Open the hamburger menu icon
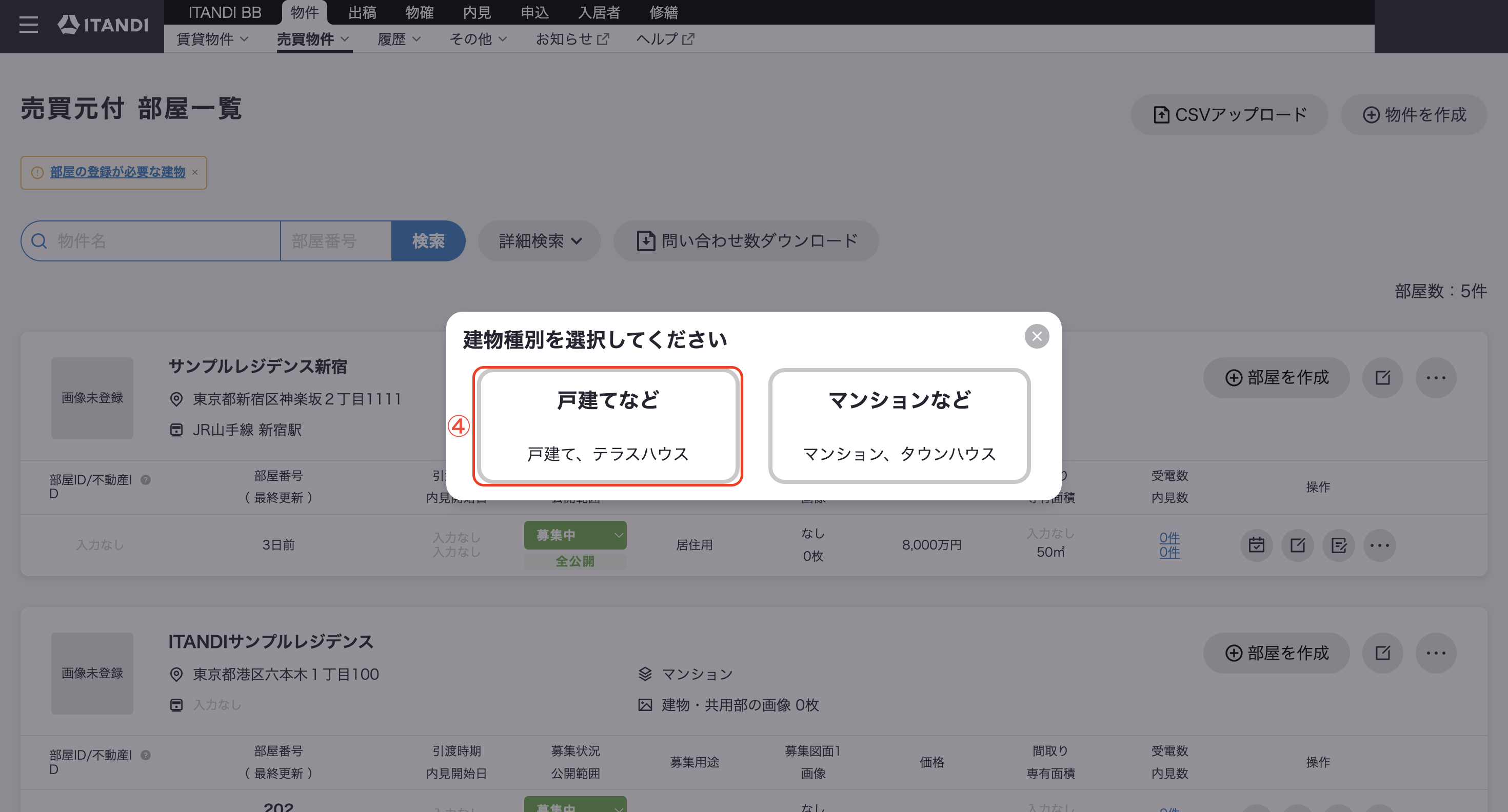Viewport: 1508px width, 812px height. [28, 25]
